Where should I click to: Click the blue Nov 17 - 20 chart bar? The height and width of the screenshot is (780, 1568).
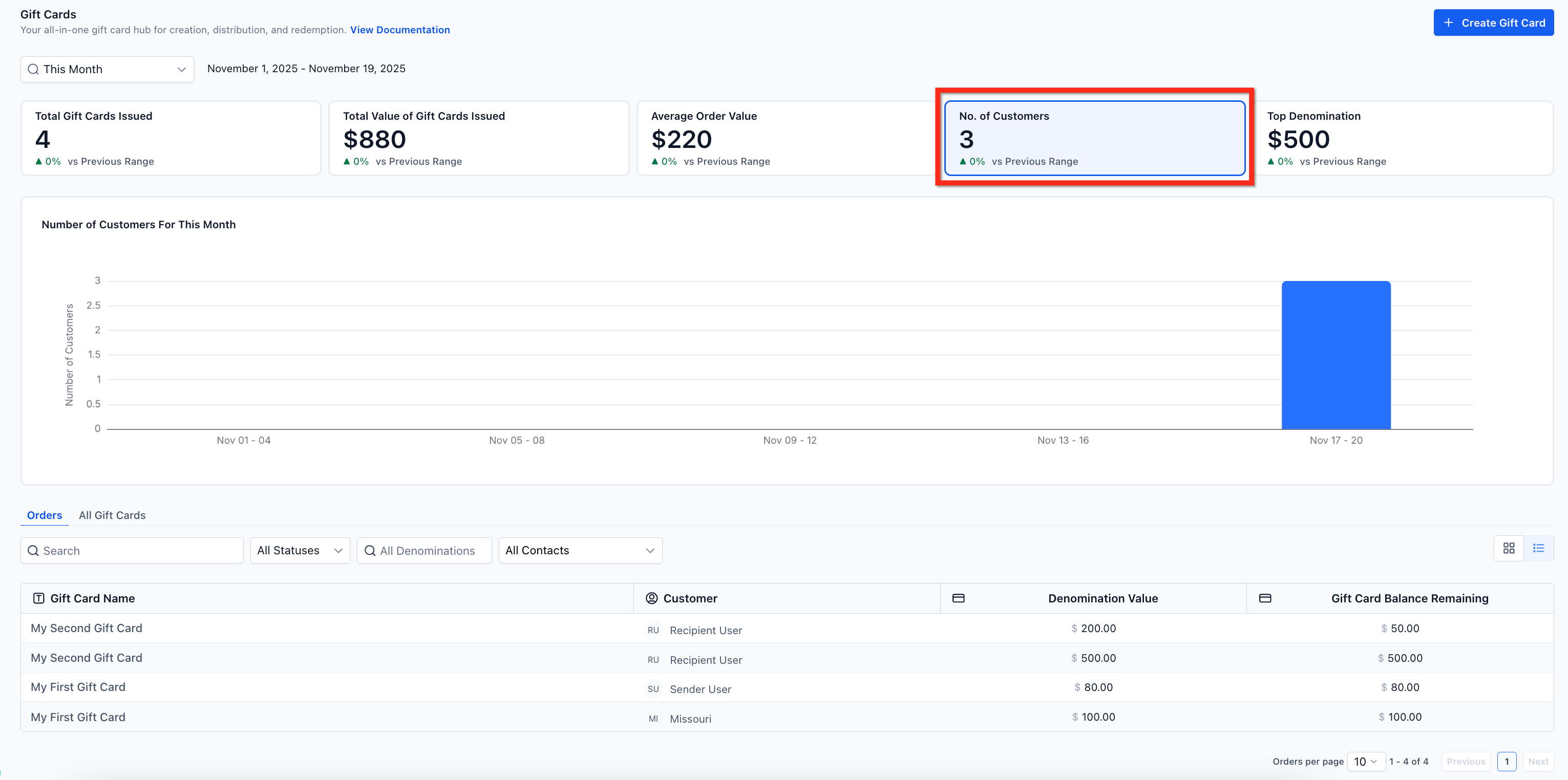tap(1336, 355)
